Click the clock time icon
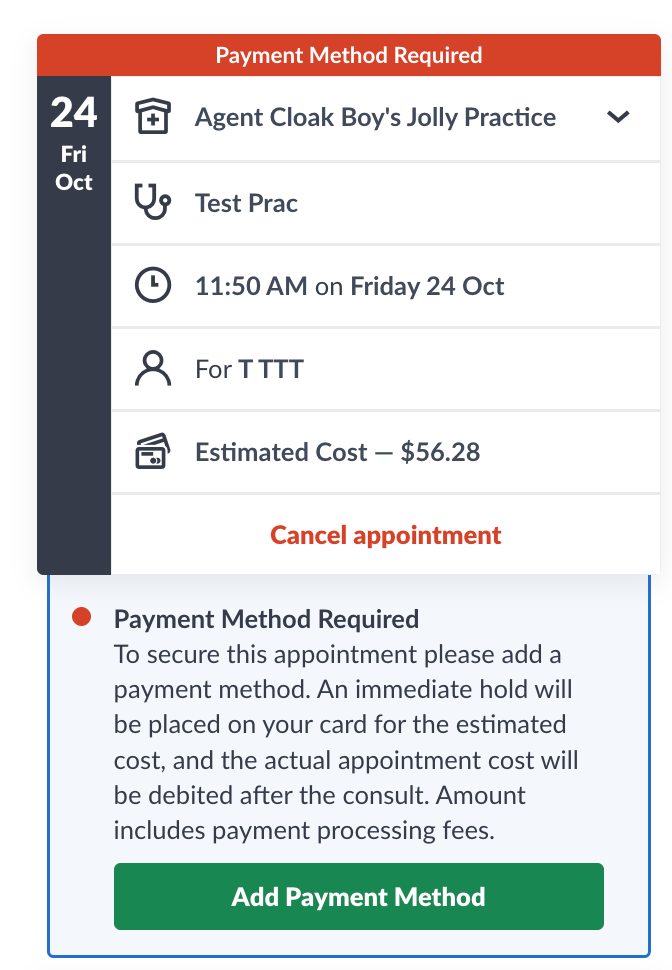This screenshot has width=672, height=970. pos(152,287)
